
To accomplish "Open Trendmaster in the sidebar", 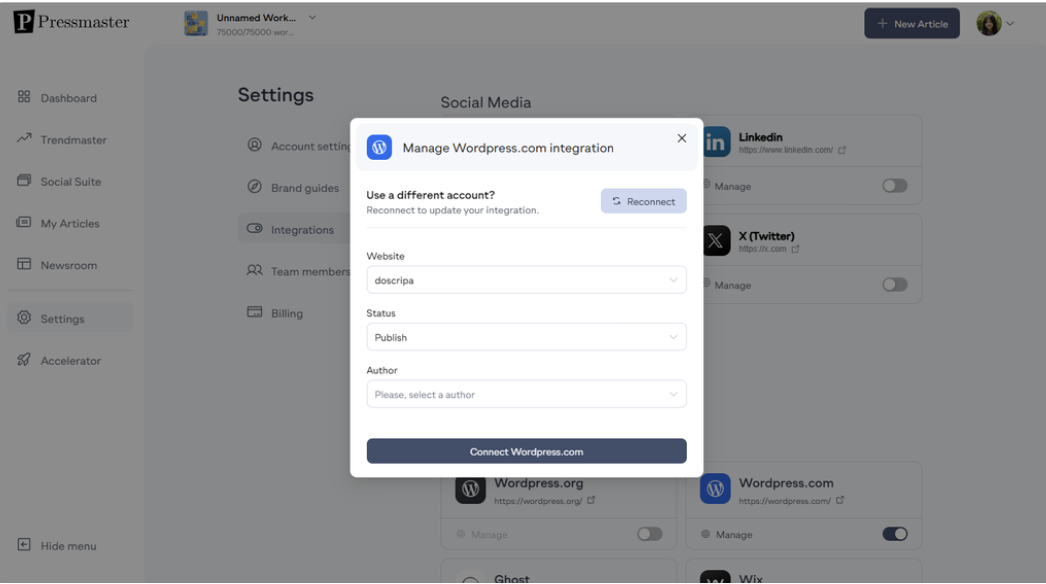I will coord(73,139).
